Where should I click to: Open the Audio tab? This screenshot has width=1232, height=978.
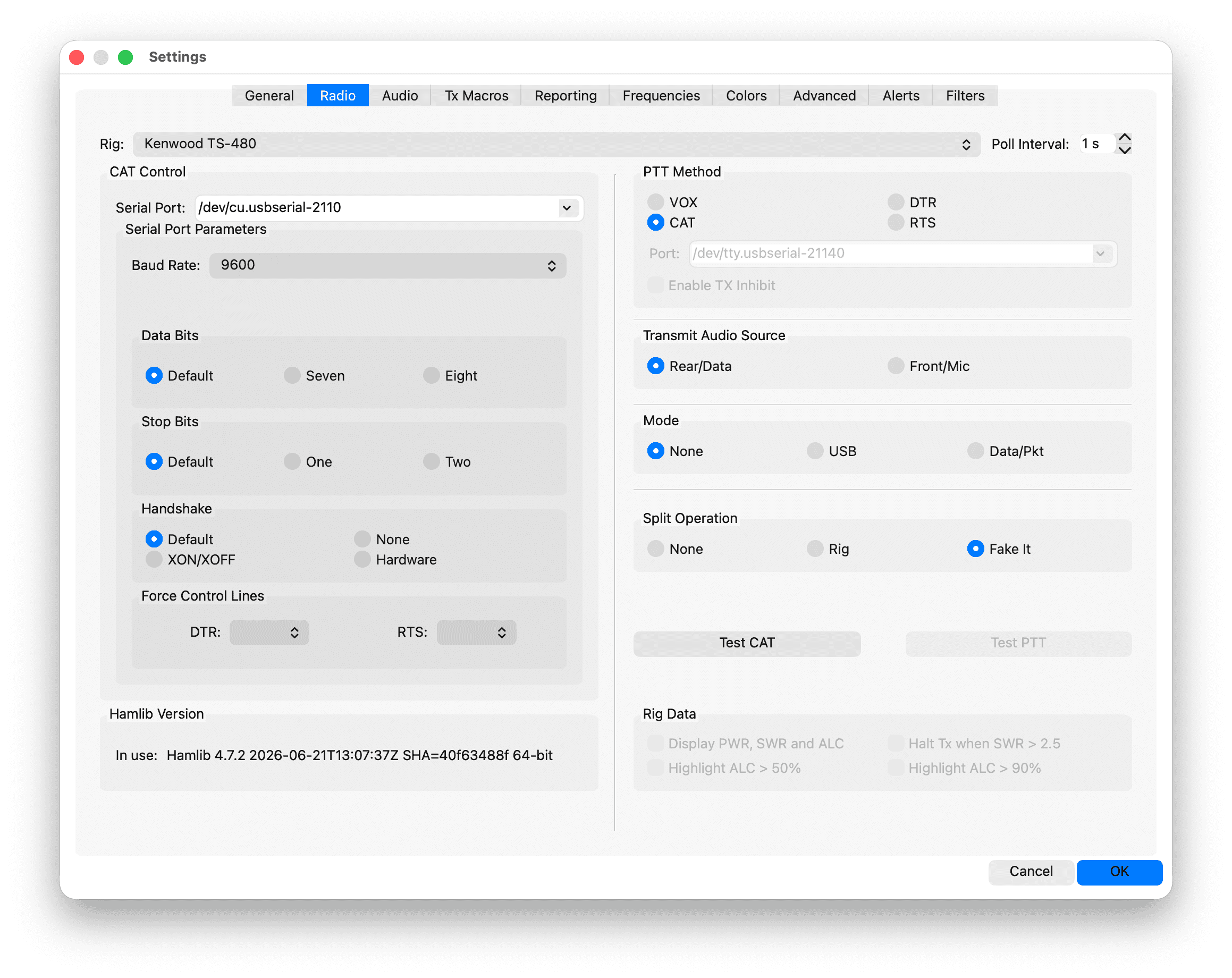(x=400, y=96)
